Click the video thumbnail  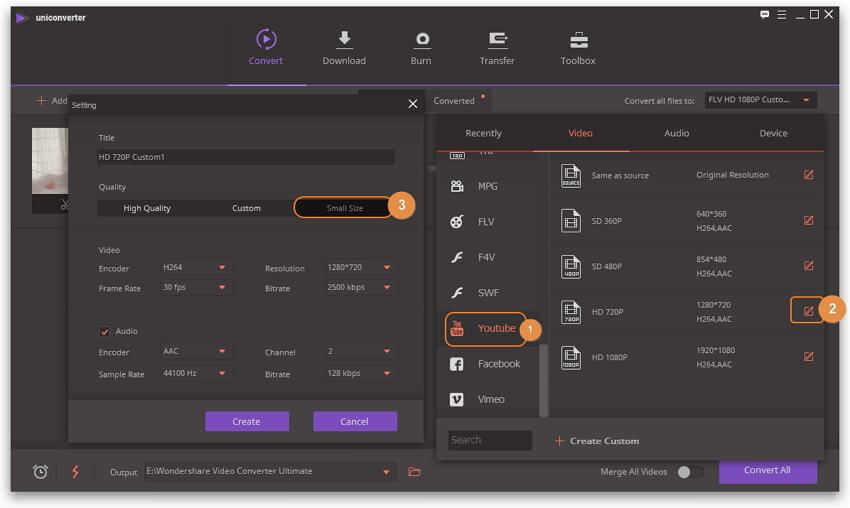50,161
